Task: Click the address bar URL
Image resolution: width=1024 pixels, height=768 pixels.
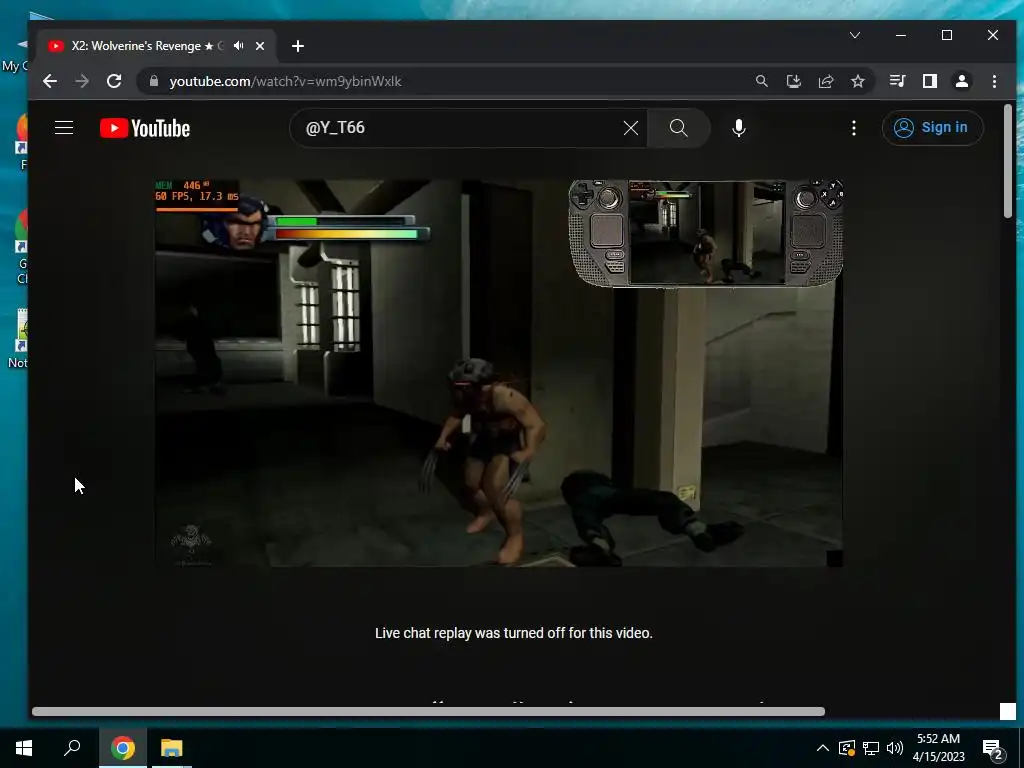Action: [x=285, y=81]
